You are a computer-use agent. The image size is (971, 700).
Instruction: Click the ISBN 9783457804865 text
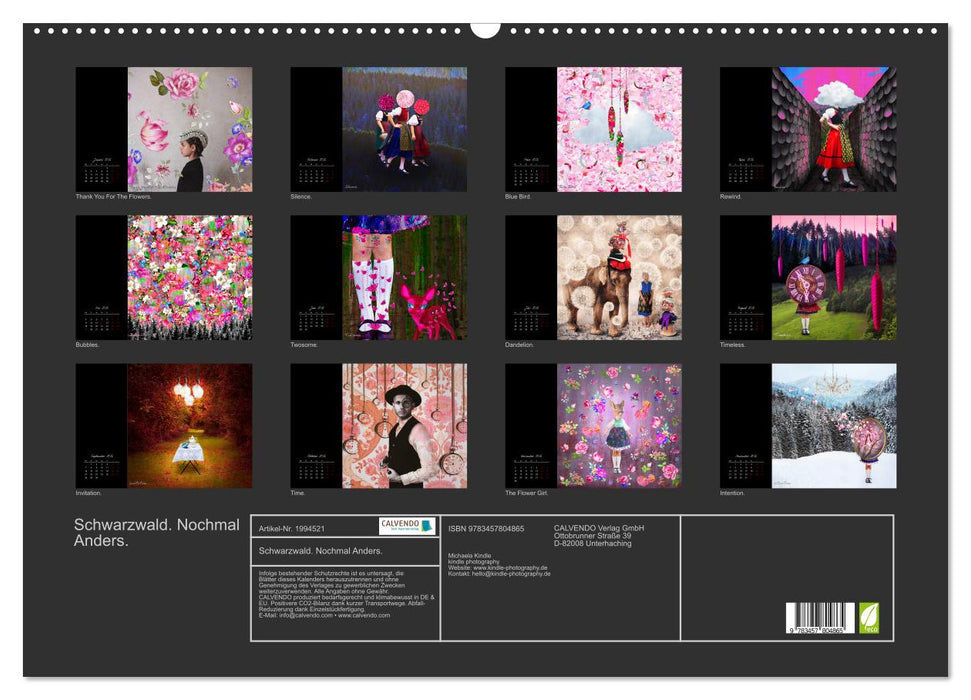pyautogui.click(x=486, y=528)
